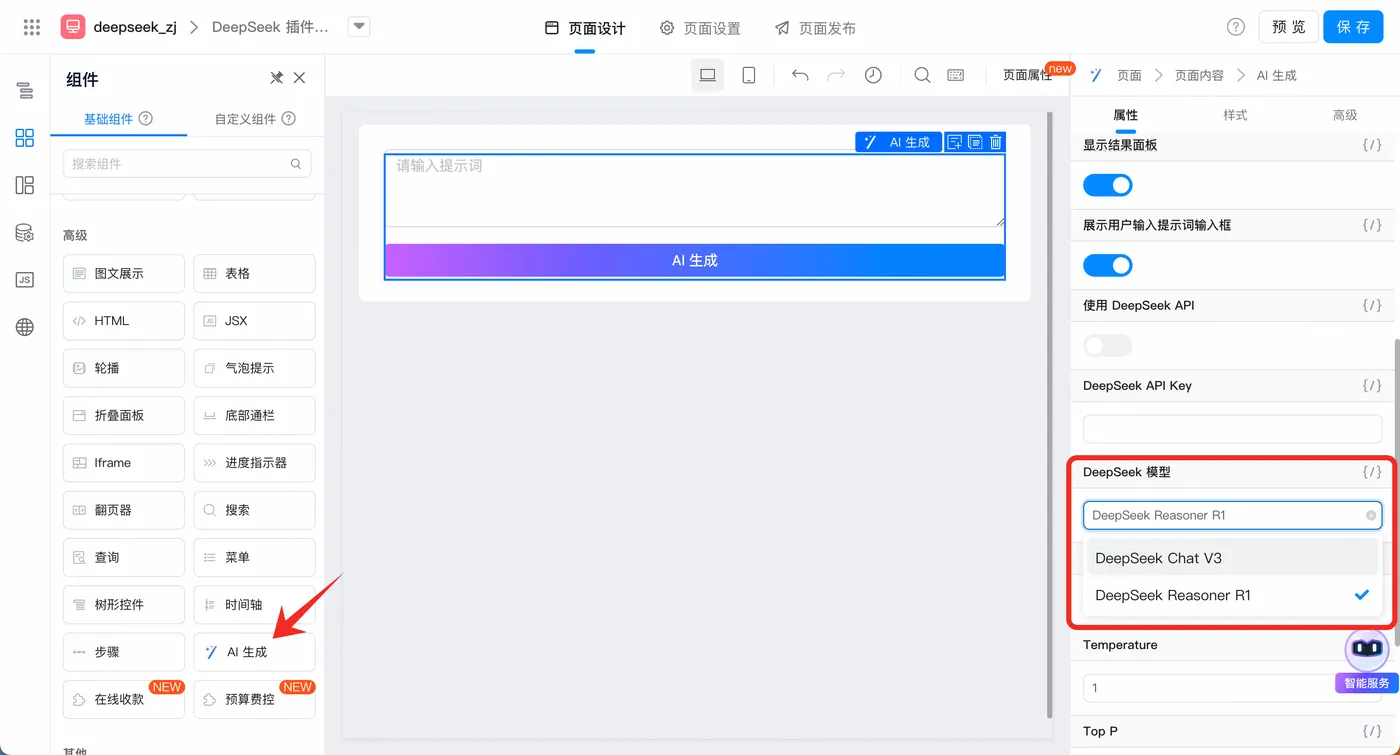Bind variable for 使用 DeepSeek API
This screenshot has width=1400, height=755.
pos(1372,305)
